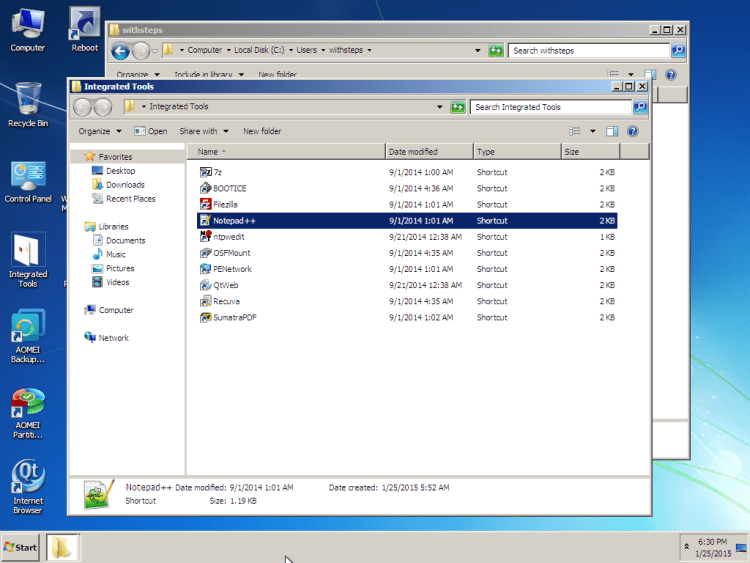The height and width of the screenshot is (563, 750).
Task: Select the Control Panel desktop icon
Action: [x=28, y=182]
